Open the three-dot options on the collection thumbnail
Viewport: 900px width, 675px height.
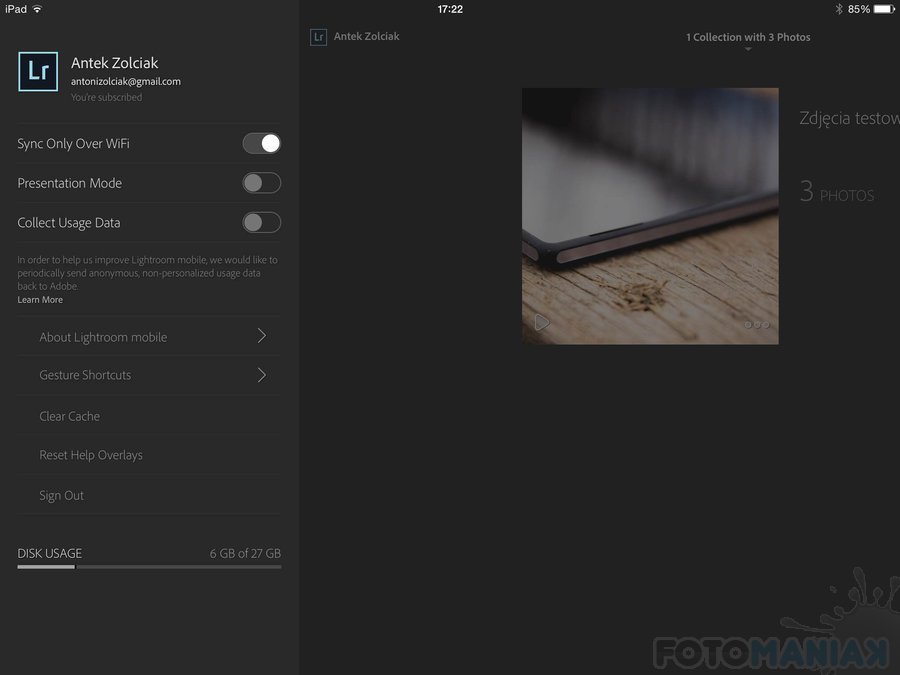[x=757, y=325]
